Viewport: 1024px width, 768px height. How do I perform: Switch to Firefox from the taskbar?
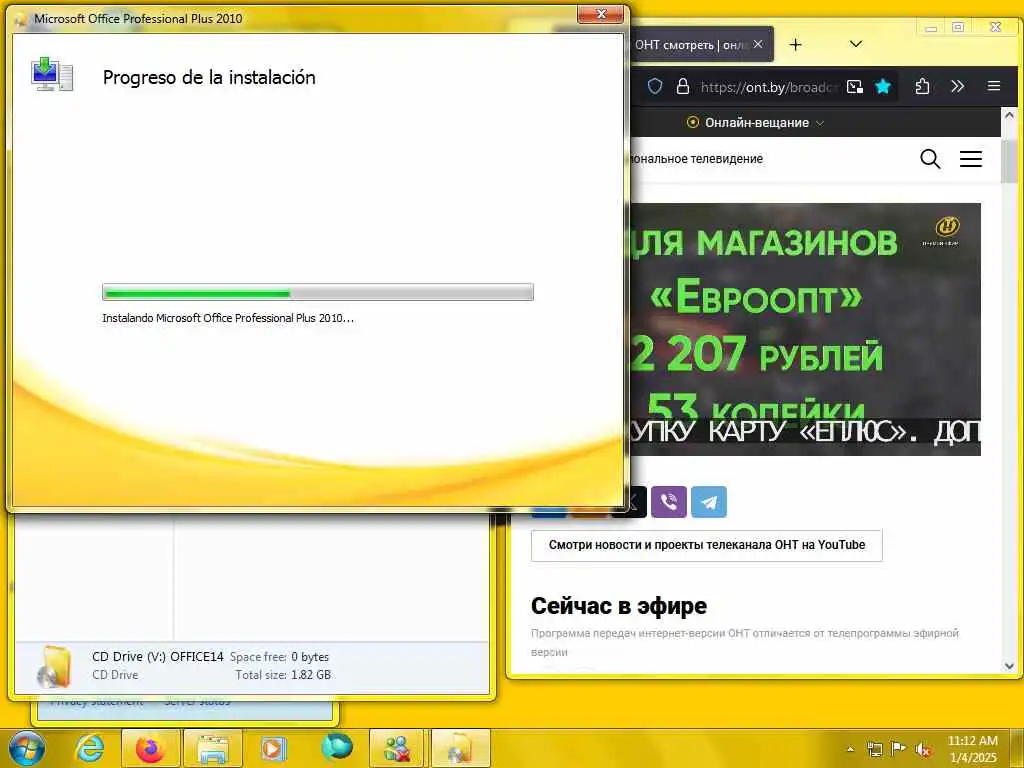[x=150, y=748]
